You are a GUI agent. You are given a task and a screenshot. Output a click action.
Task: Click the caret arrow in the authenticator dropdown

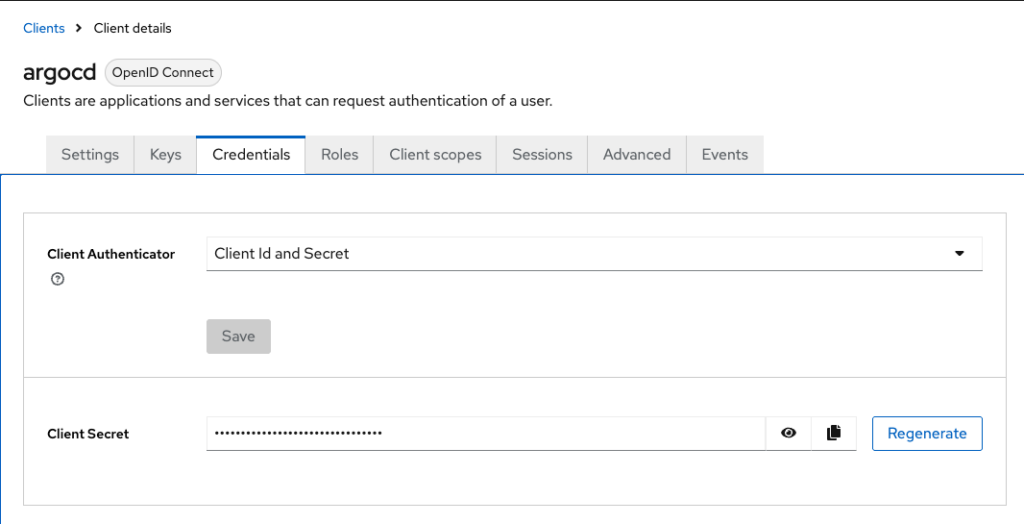959,254
